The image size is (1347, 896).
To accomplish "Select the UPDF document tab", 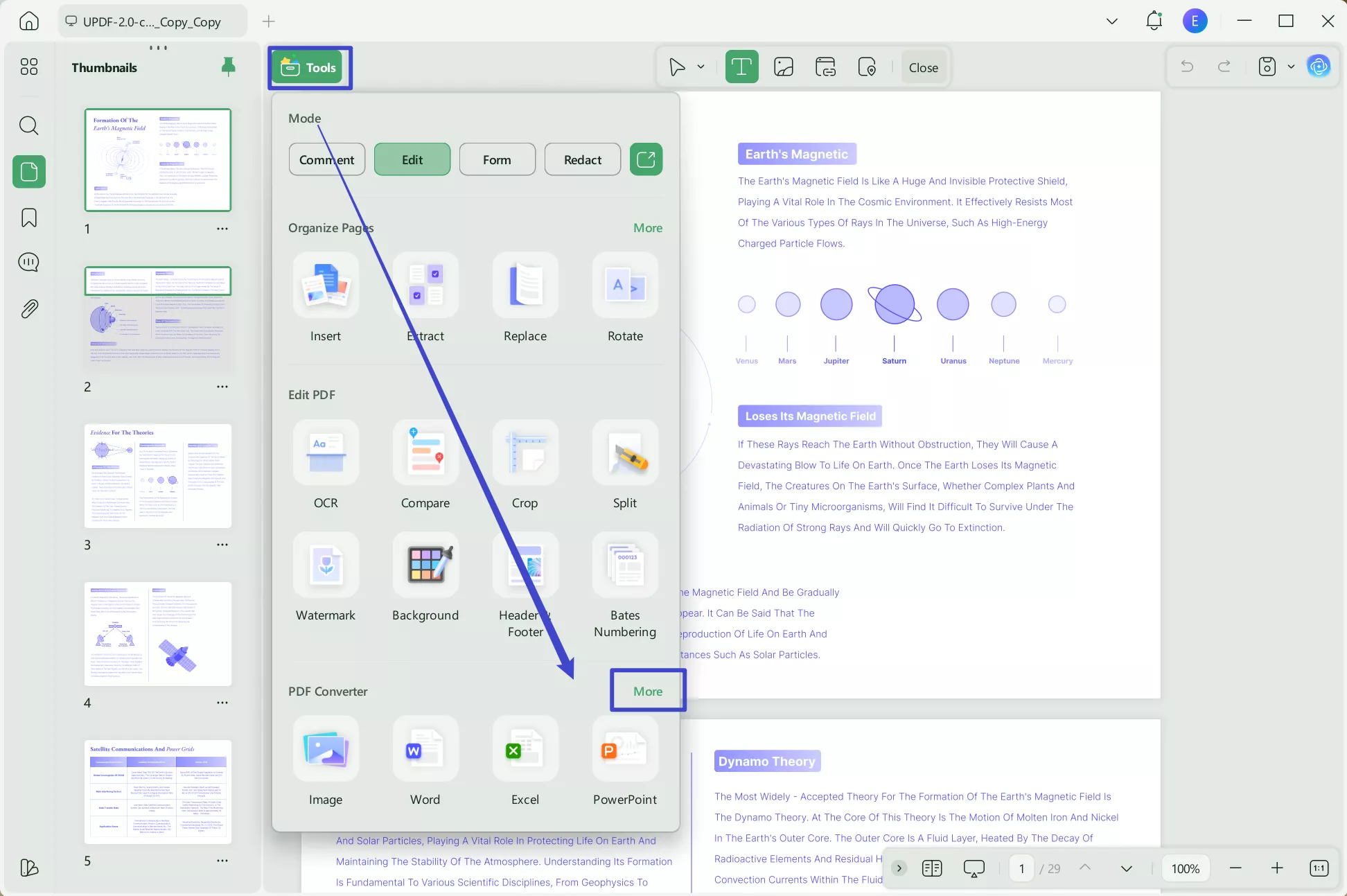I will pos(152,21).
